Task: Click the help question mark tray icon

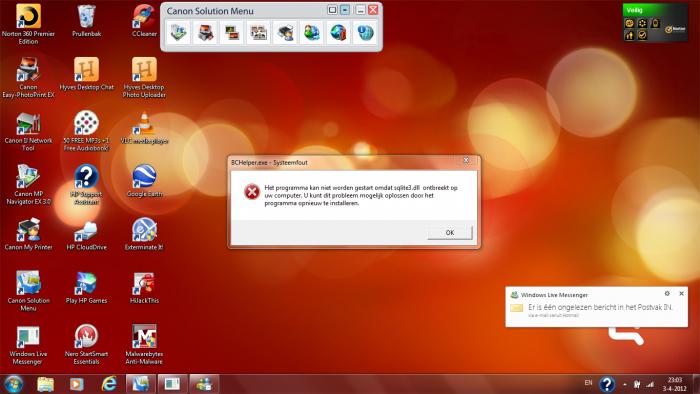Action: coord(607,384)
